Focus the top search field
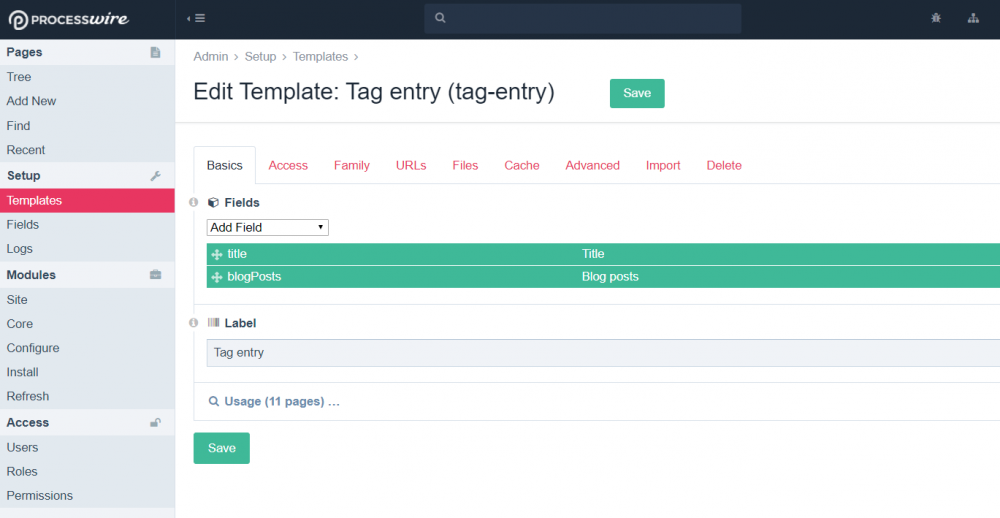1000x518 pixels. (583, 18)
